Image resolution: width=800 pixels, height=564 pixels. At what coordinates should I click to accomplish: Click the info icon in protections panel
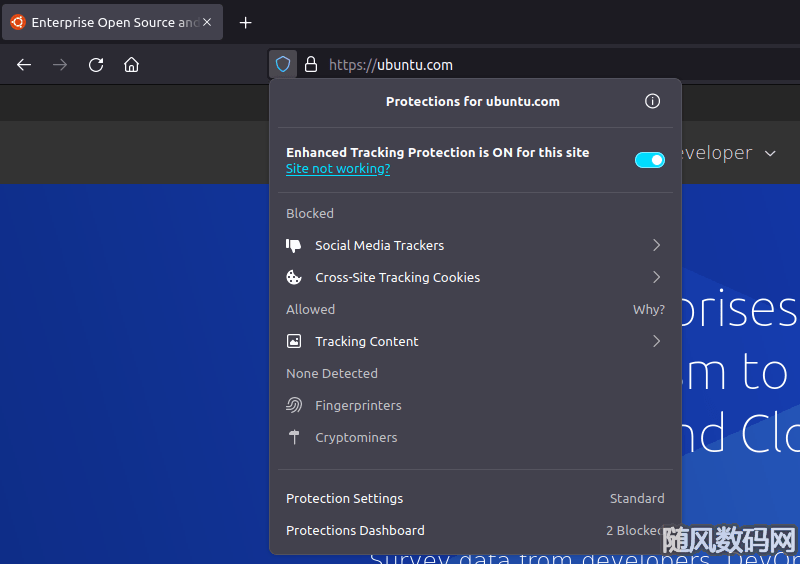tap(652, 101)
